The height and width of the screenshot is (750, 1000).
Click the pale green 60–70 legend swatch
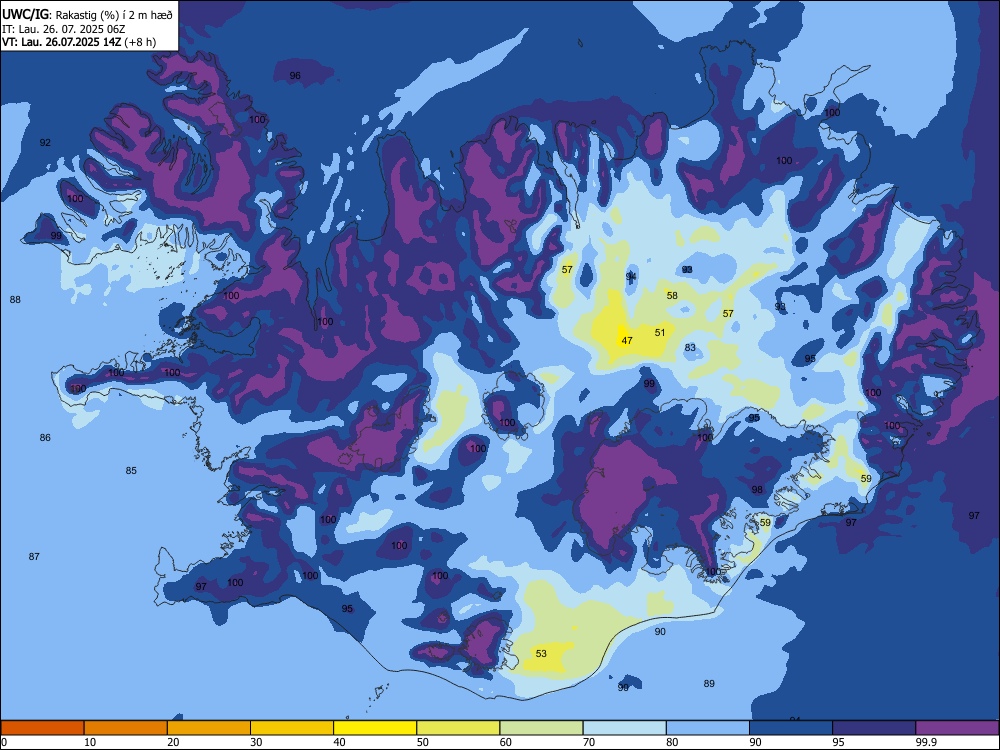(541, 728)
